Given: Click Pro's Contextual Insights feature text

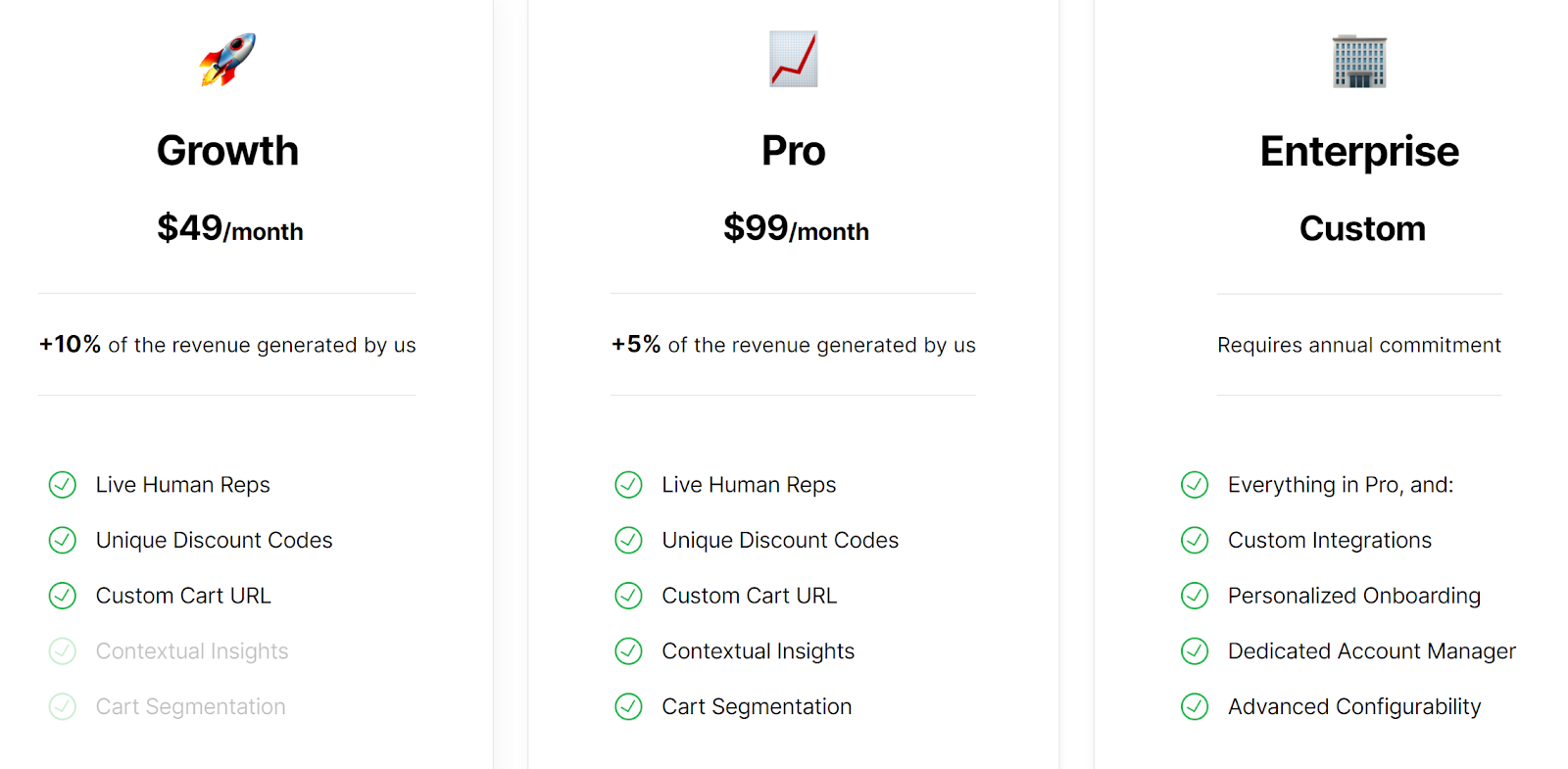Looking at the screenshot, I should pyautogui.click(x=759, y=651).
